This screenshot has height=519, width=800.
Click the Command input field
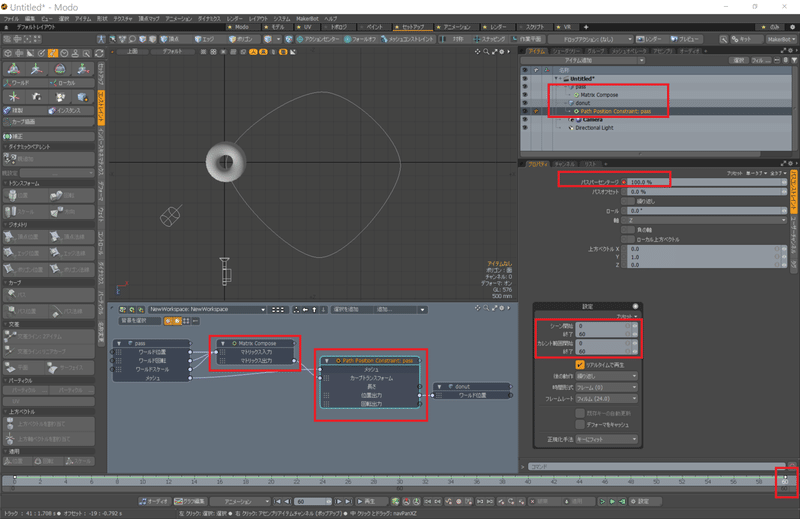pos(655,466)
